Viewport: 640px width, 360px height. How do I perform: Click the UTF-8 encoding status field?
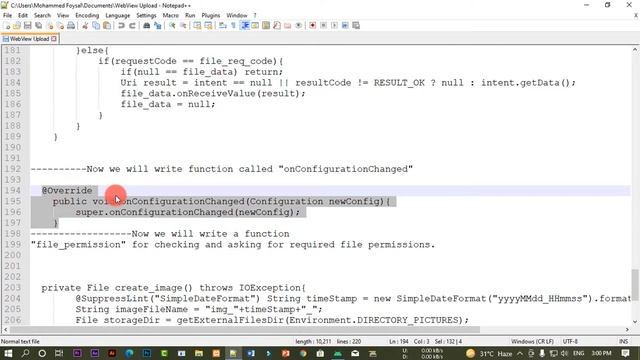tap(570, 341)
